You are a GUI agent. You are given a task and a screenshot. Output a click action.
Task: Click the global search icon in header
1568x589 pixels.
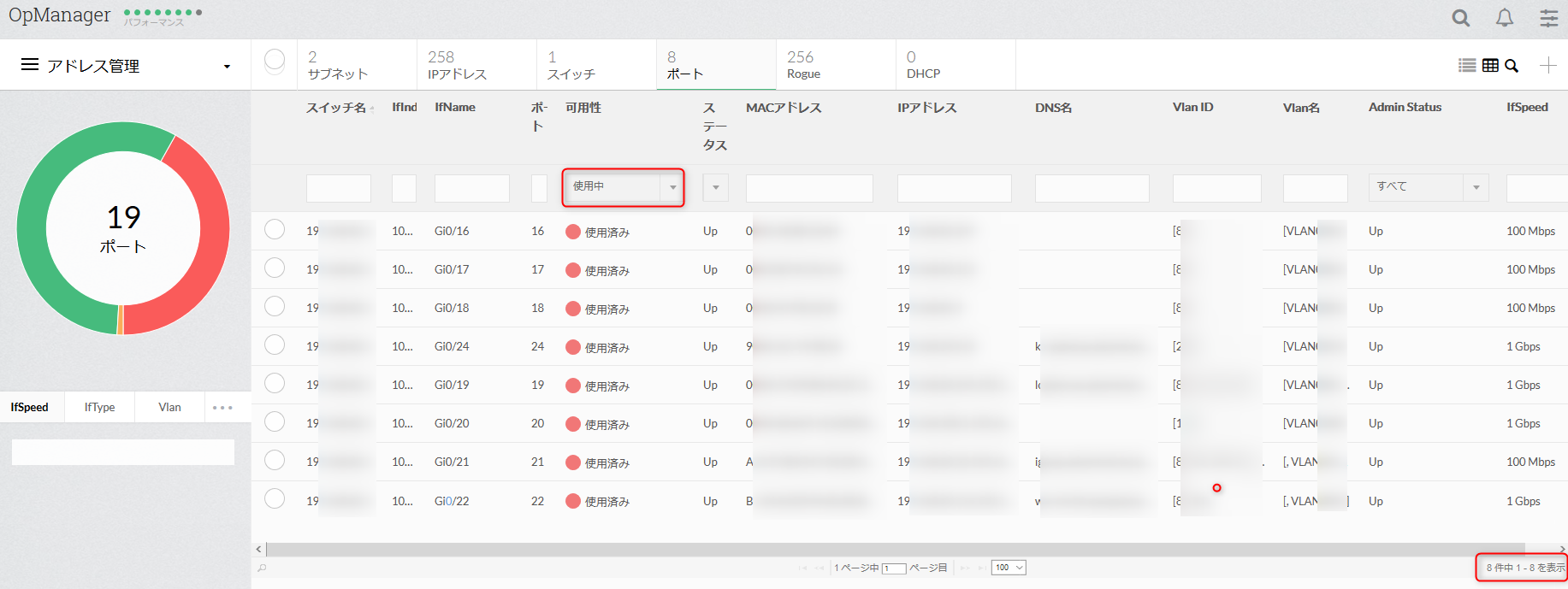coord(1461,18)
